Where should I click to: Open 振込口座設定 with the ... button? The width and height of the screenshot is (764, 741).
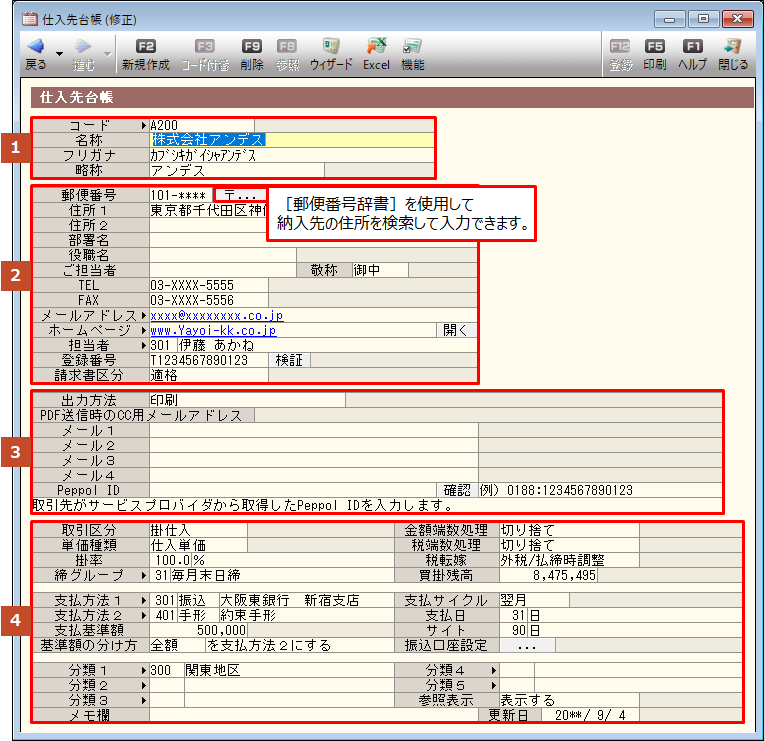[527, 646]
